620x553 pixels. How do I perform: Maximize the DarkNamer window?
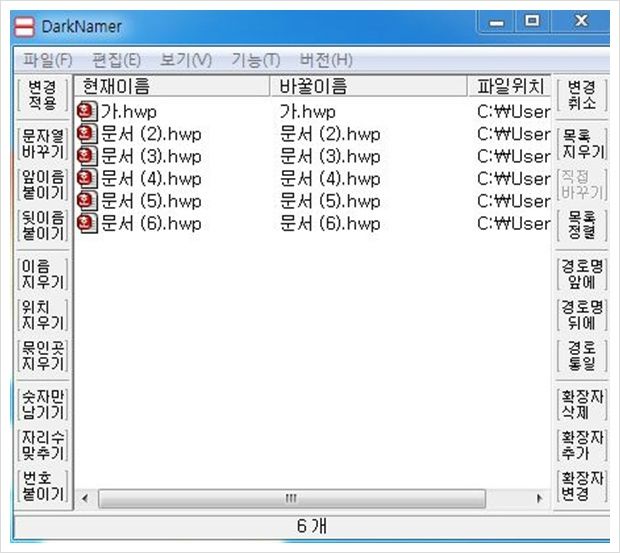point(532,22)
